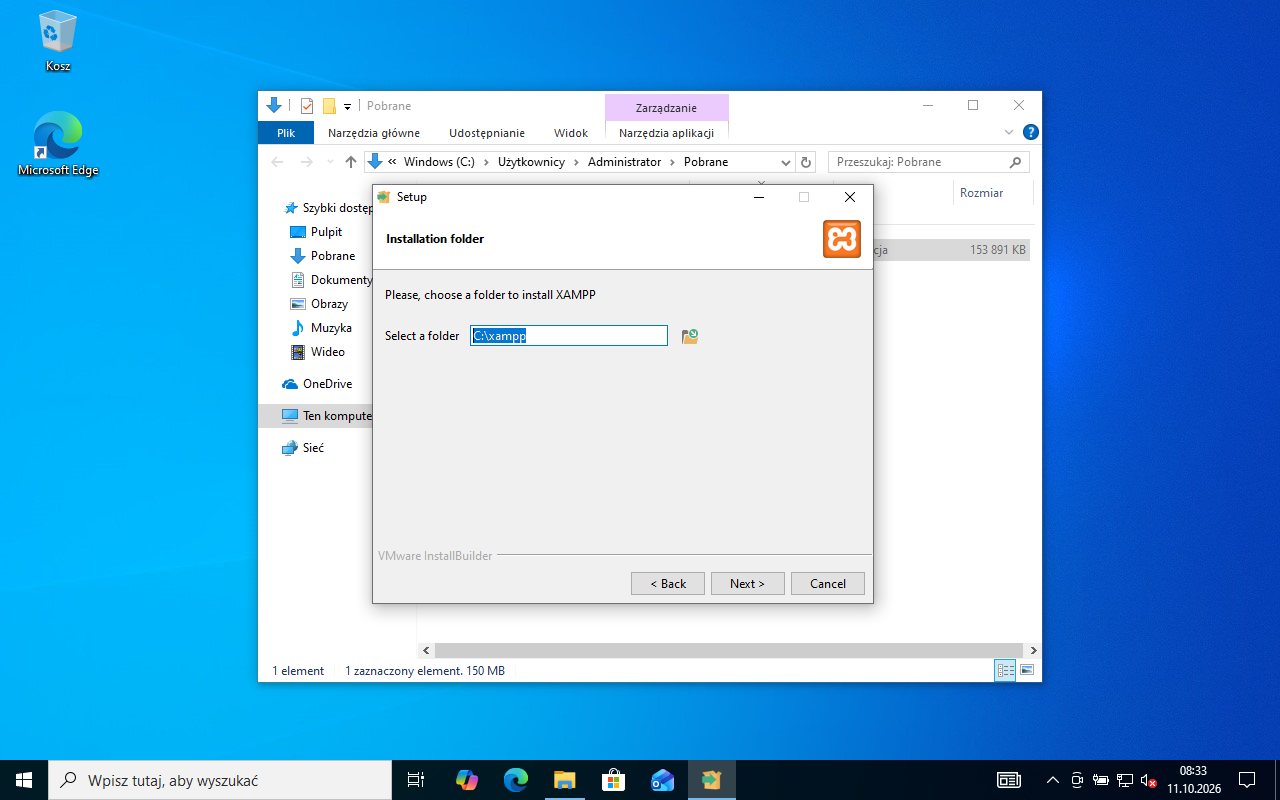Screen dimensions: 1280x800
Task: Click the XAMPP installer taskbar icon
Action: coord(711,780)
